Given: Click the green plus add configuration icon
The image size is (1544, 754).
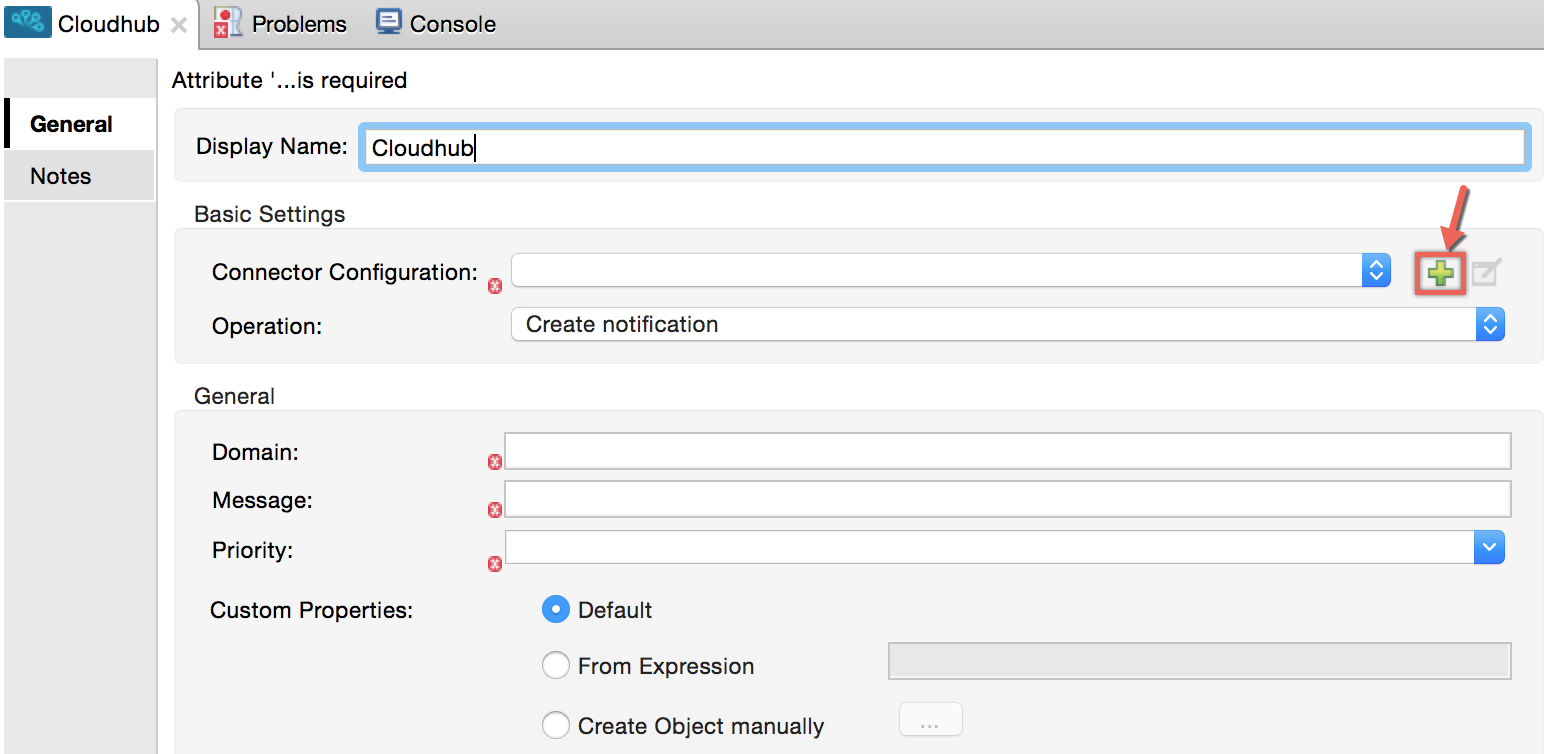Looking at the screenshot, I should pyautogui.click(x=1440, y=272).
